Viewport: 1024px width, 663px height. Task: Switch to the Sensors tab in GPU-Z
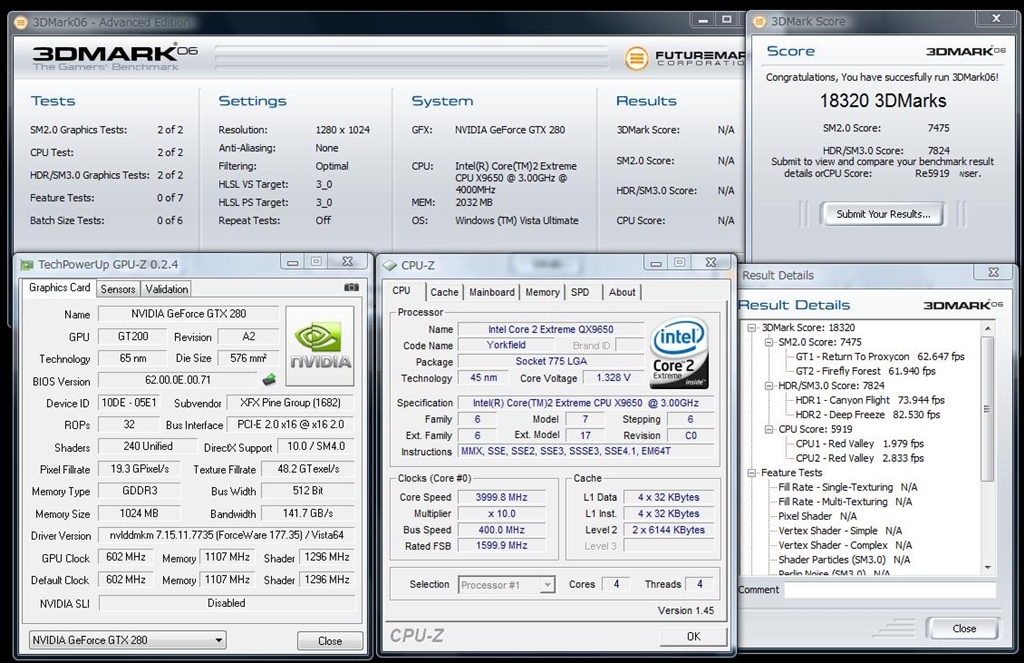point(118,289)
